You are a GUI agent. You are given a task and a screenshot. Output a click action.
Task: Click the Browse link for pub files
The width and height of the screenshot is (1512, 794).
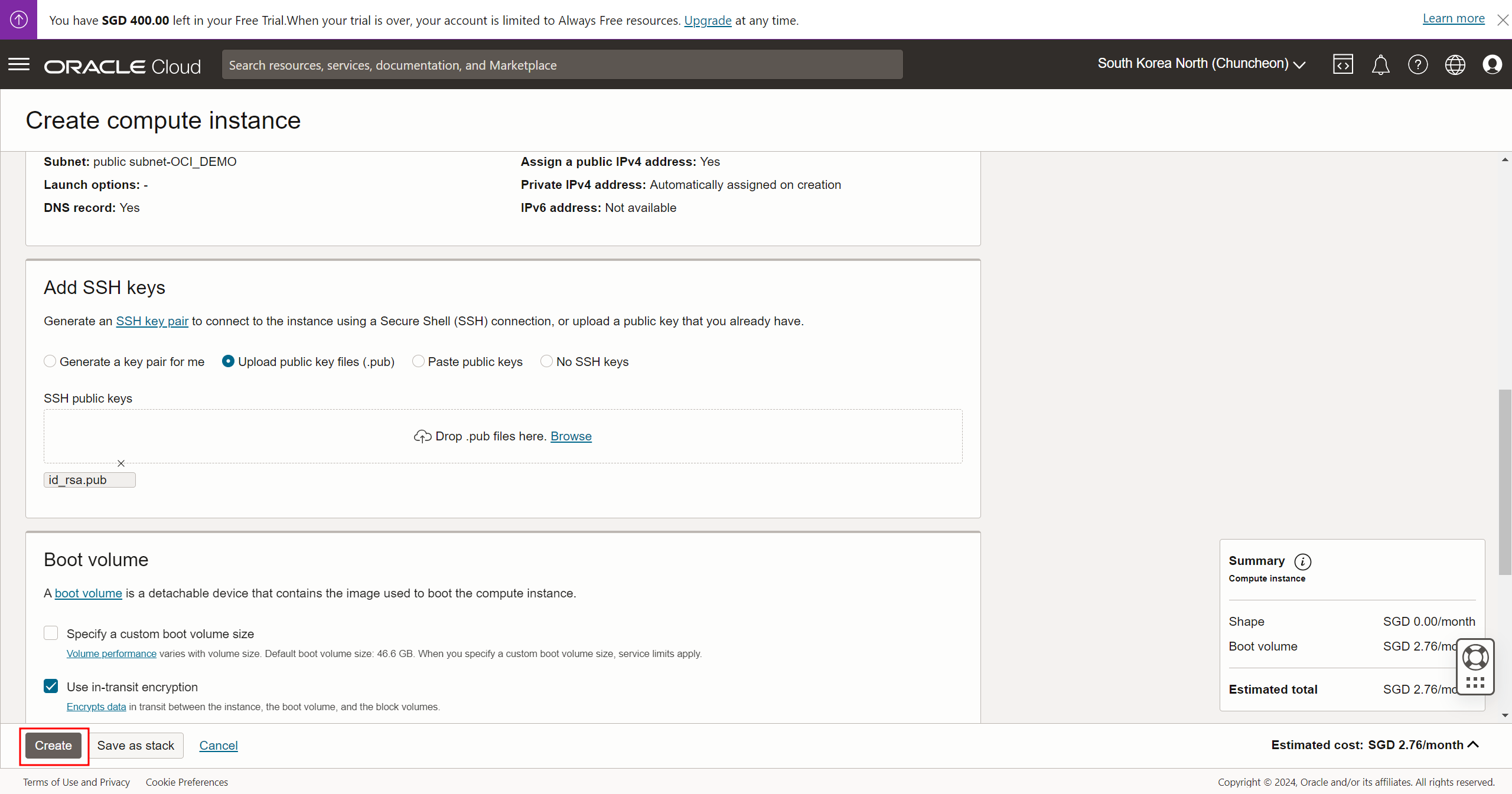tap(571, 436)
